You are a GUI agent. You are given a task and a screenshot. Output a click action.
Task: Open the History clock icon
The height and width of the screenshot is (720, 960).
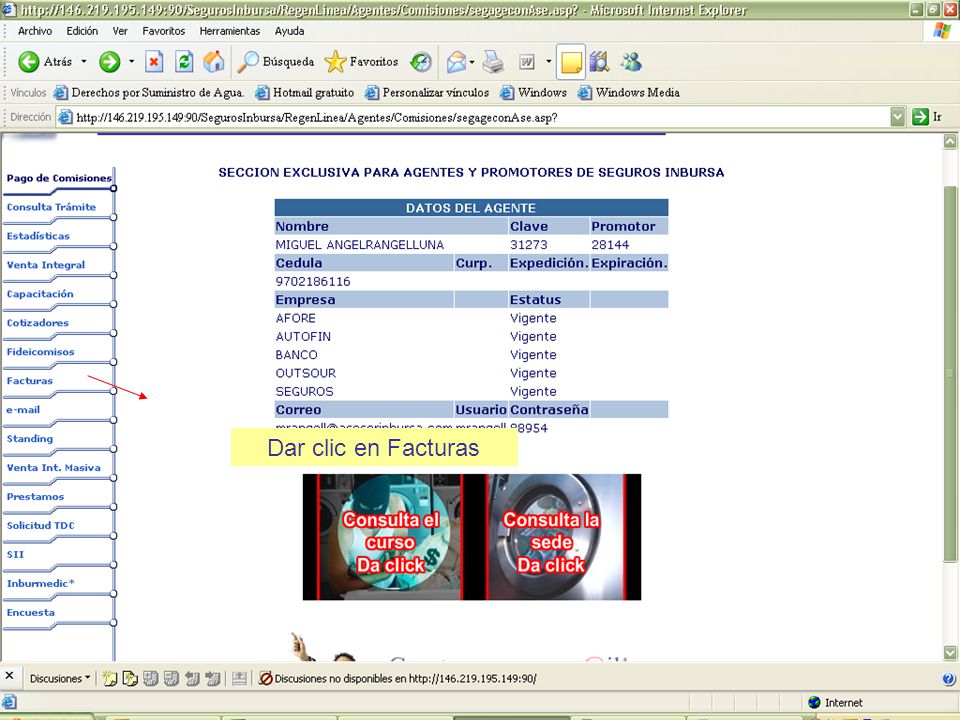(x=421, y=62)
